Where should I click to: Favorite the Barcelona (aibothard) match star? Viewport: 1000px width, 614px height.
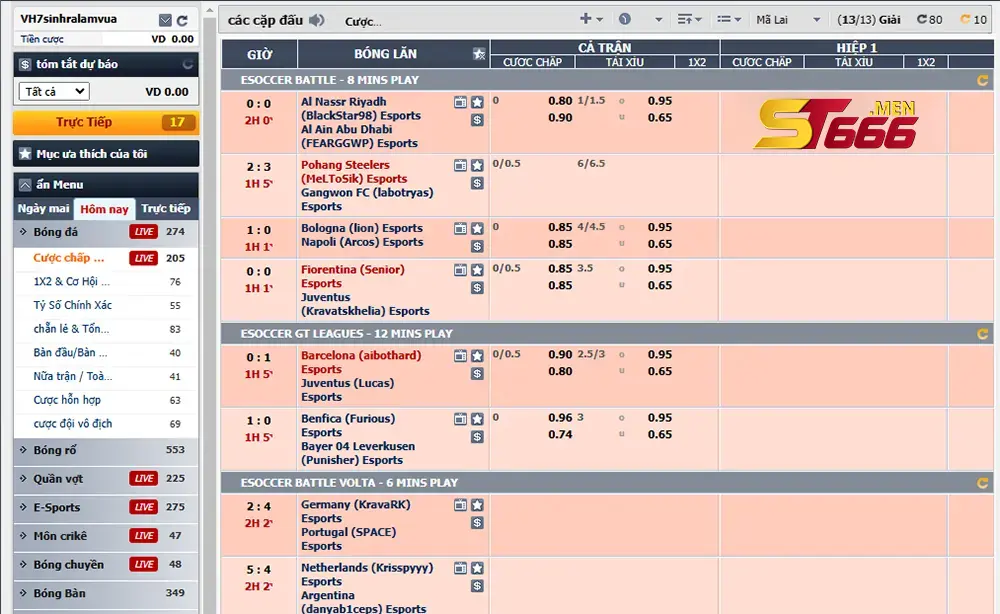point(477,356)
